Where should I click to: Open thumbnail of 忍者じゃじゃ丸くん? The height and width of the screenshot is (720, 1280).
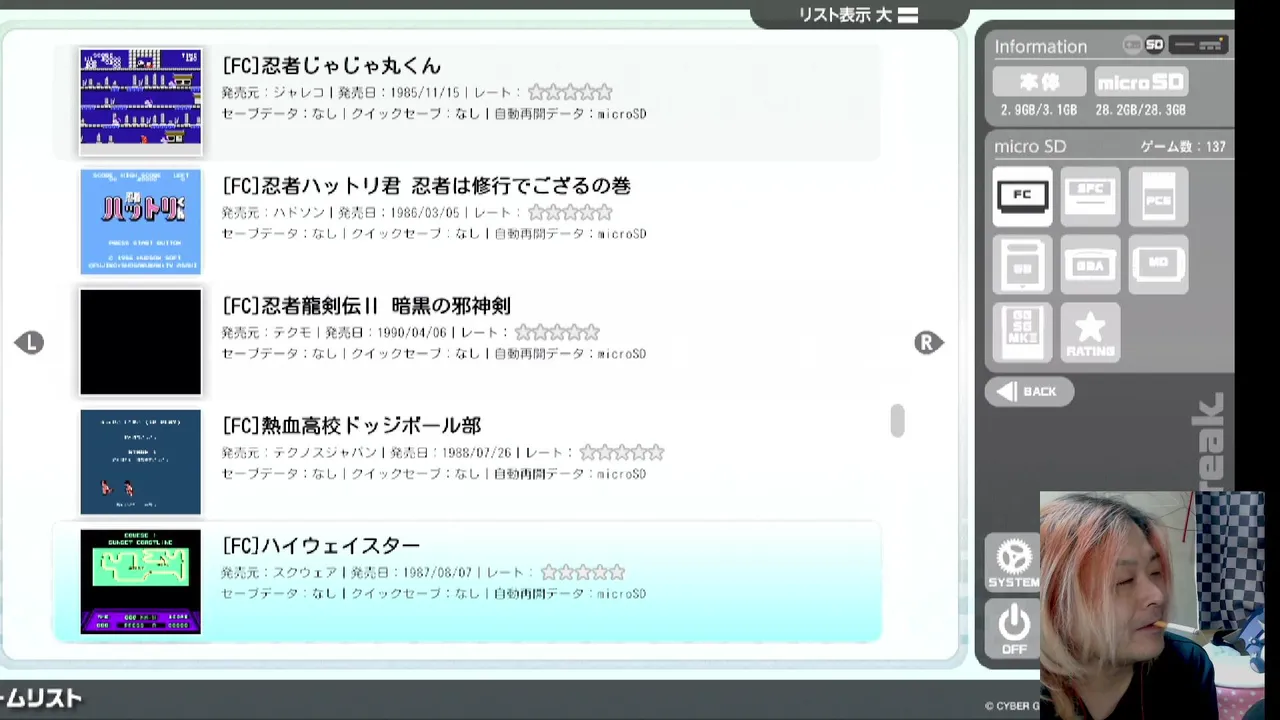141,101
